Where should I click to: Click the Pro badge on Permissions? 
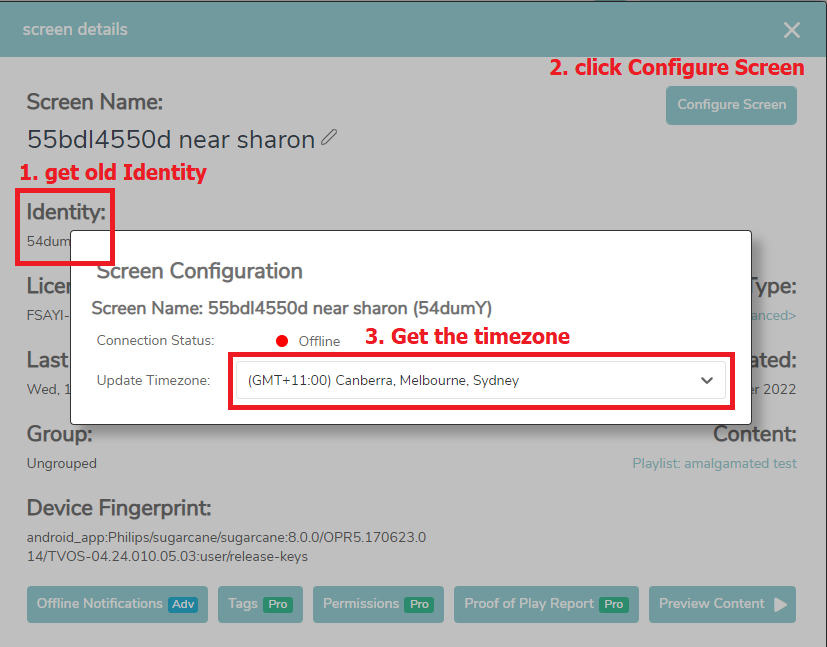tap(420, 604)
